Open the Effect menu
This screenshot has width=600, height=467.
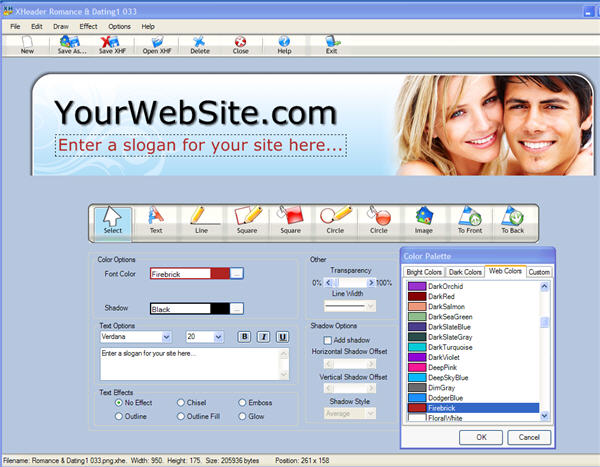click(89, 25)
